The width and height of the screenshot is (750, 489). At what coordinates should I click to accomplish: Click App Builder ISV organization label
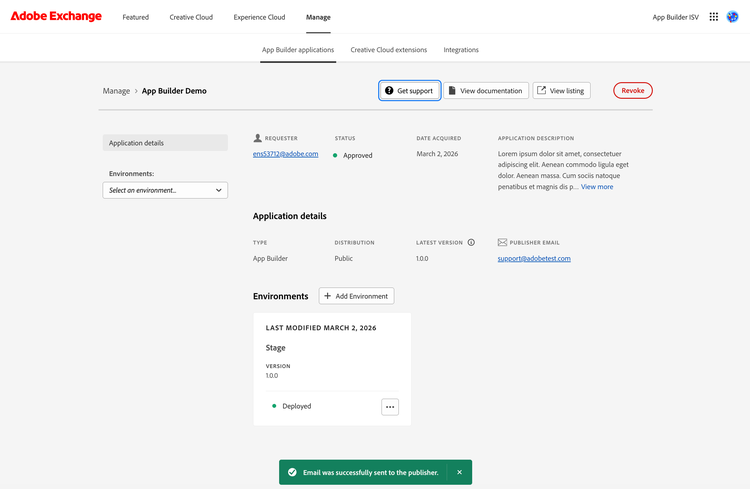pyautogui.click(x=675, y=17)
